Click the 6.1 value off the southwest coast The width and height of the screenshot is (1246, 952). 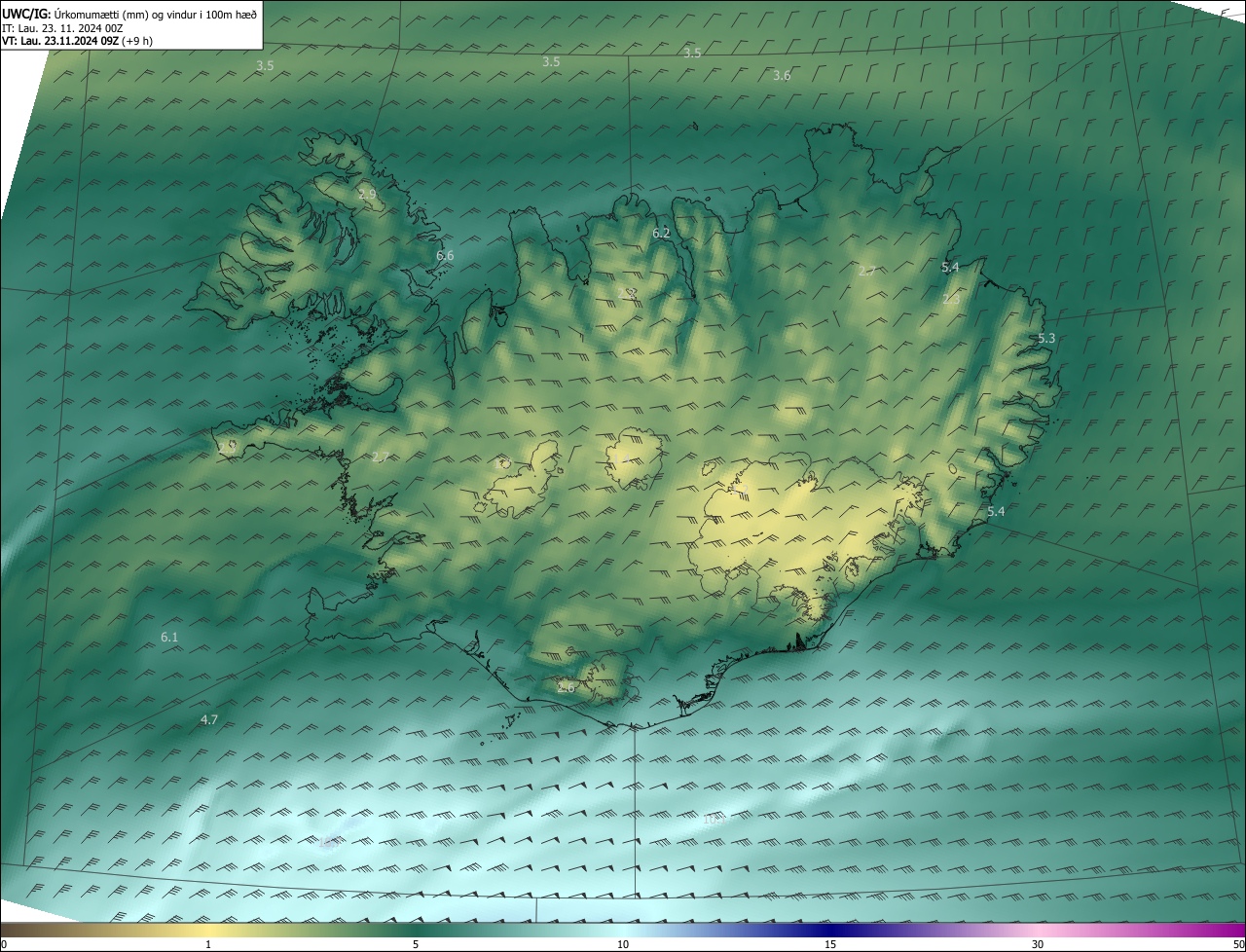tap(169, 637)
